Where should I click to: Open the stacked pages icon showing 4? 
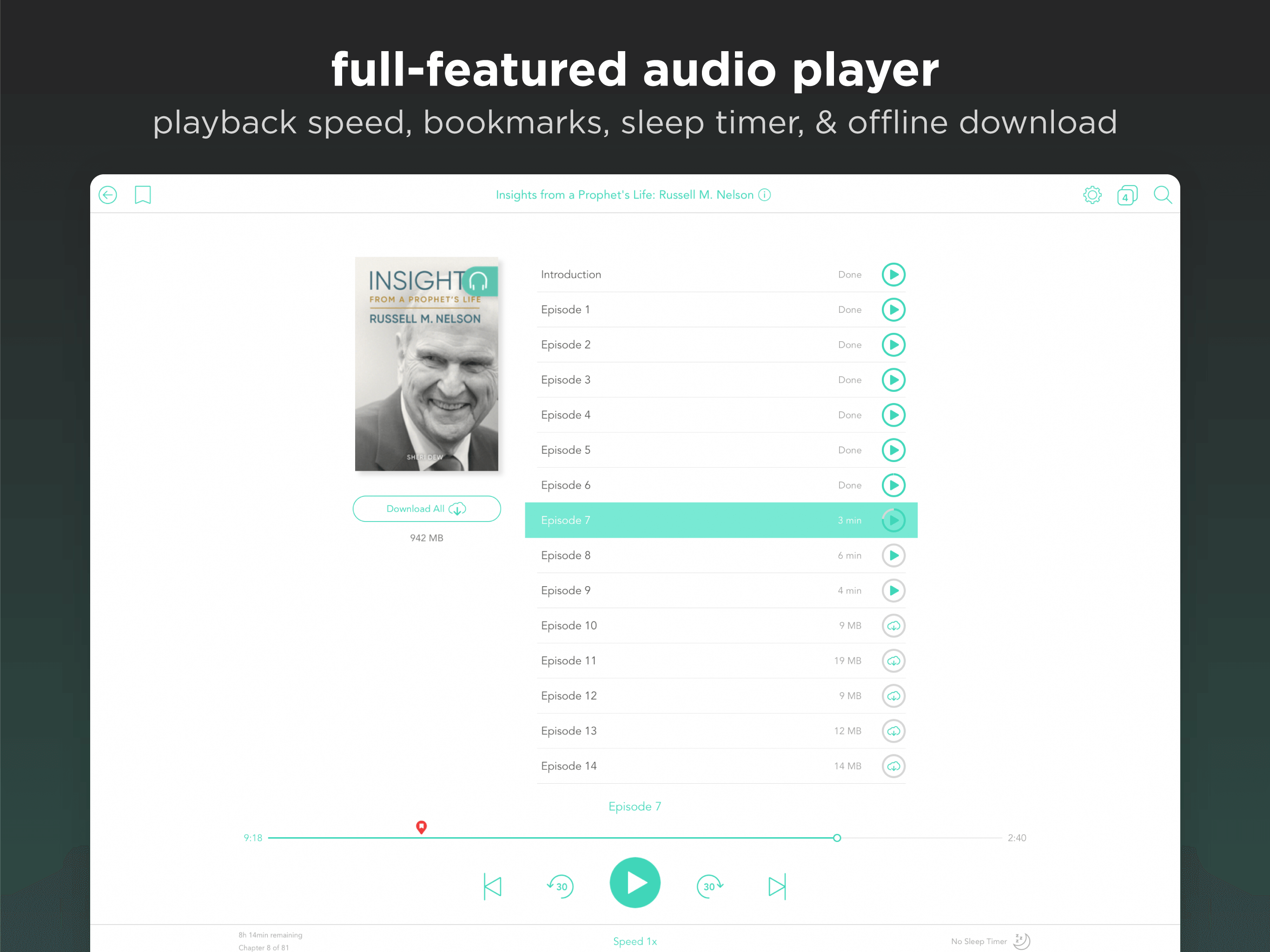1127,195
